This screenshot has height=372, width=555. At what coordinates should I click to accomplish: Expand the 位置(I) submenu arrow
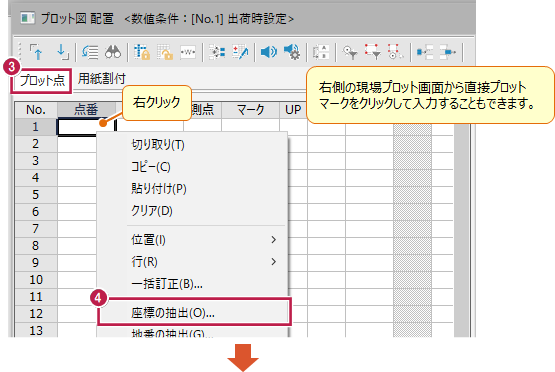(x=273, y=240)
